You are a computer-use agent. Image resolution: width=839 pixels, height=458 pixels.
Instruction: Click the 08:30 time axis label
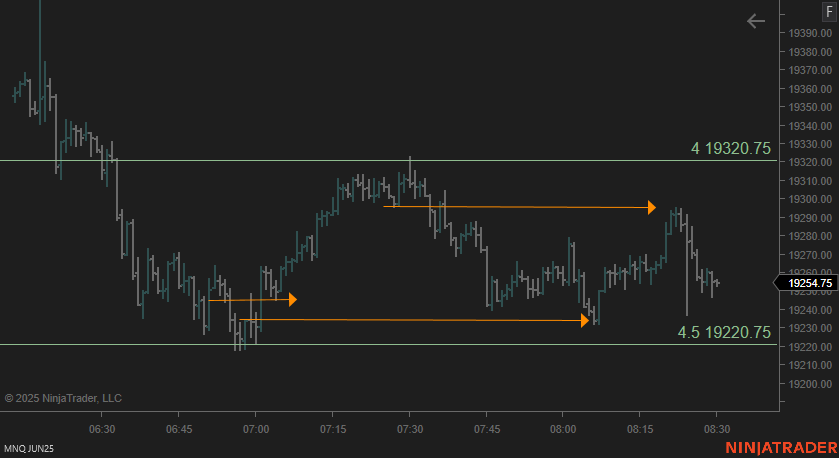point(717,429)
